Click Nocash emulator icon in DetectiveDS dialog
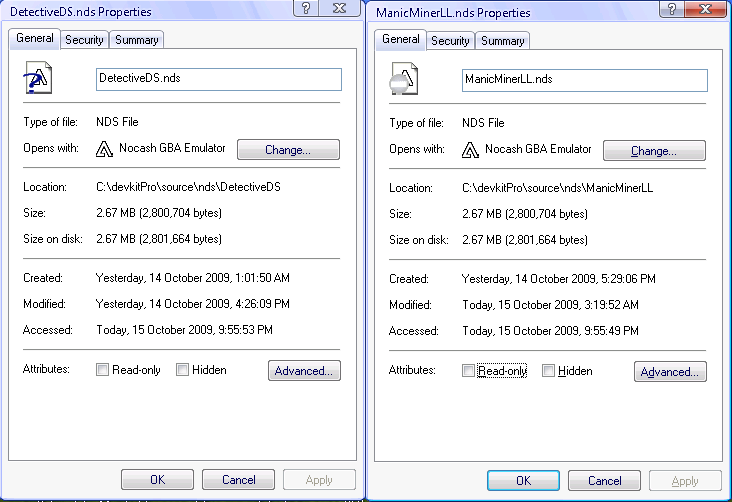732x502 pixels. [104, 150]
